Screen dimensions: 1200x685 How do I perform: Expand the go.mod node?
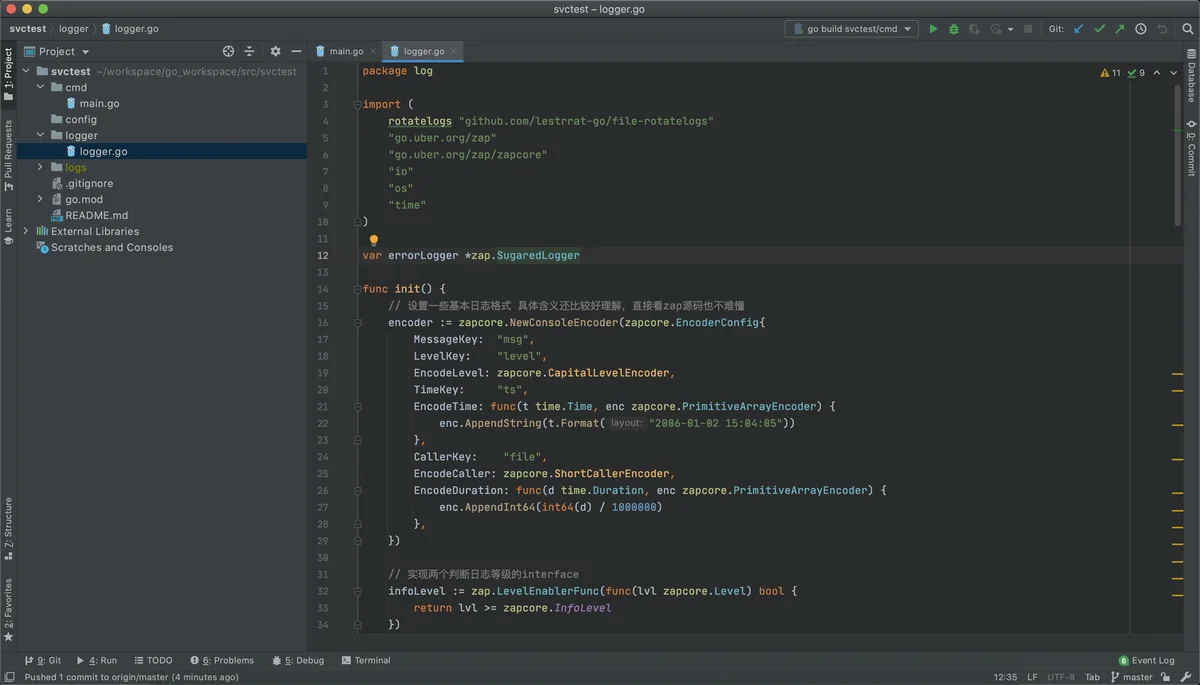tap(41, 199)
